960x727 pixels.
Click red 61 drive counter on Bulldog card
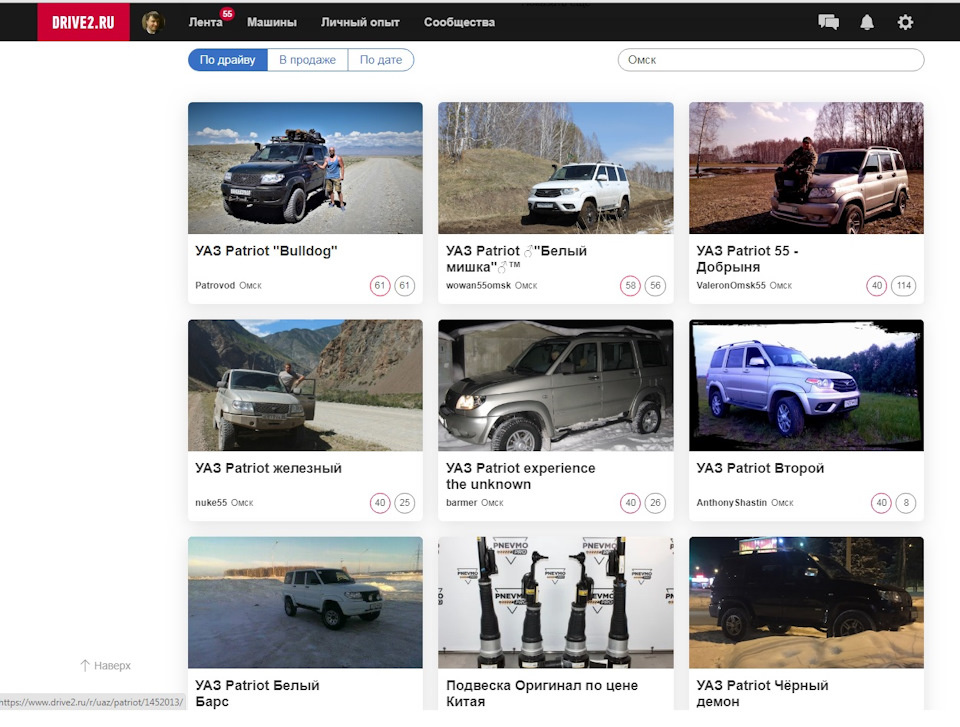pos(380,285)
